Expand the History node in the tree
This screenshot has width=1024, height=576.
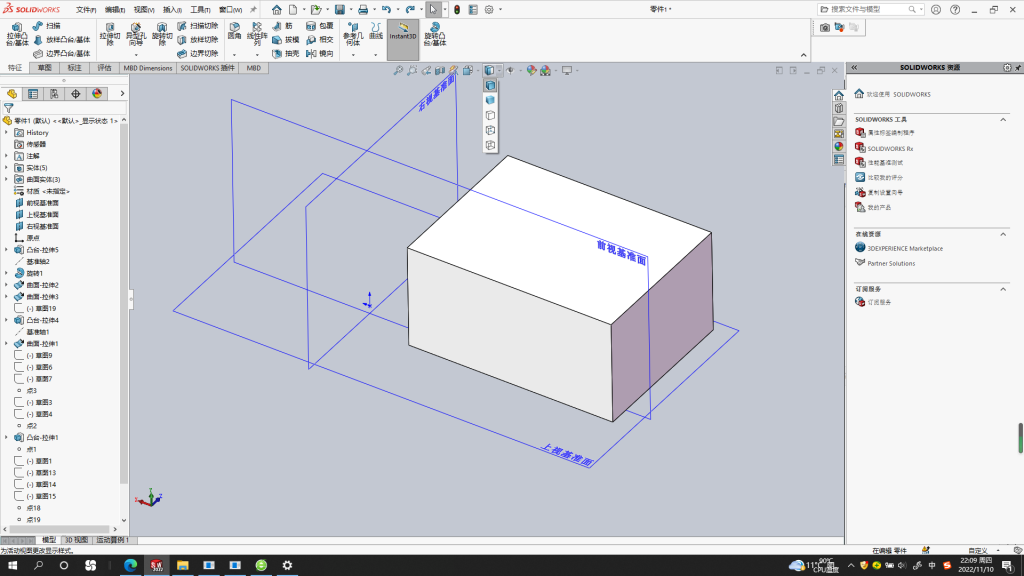7,133
